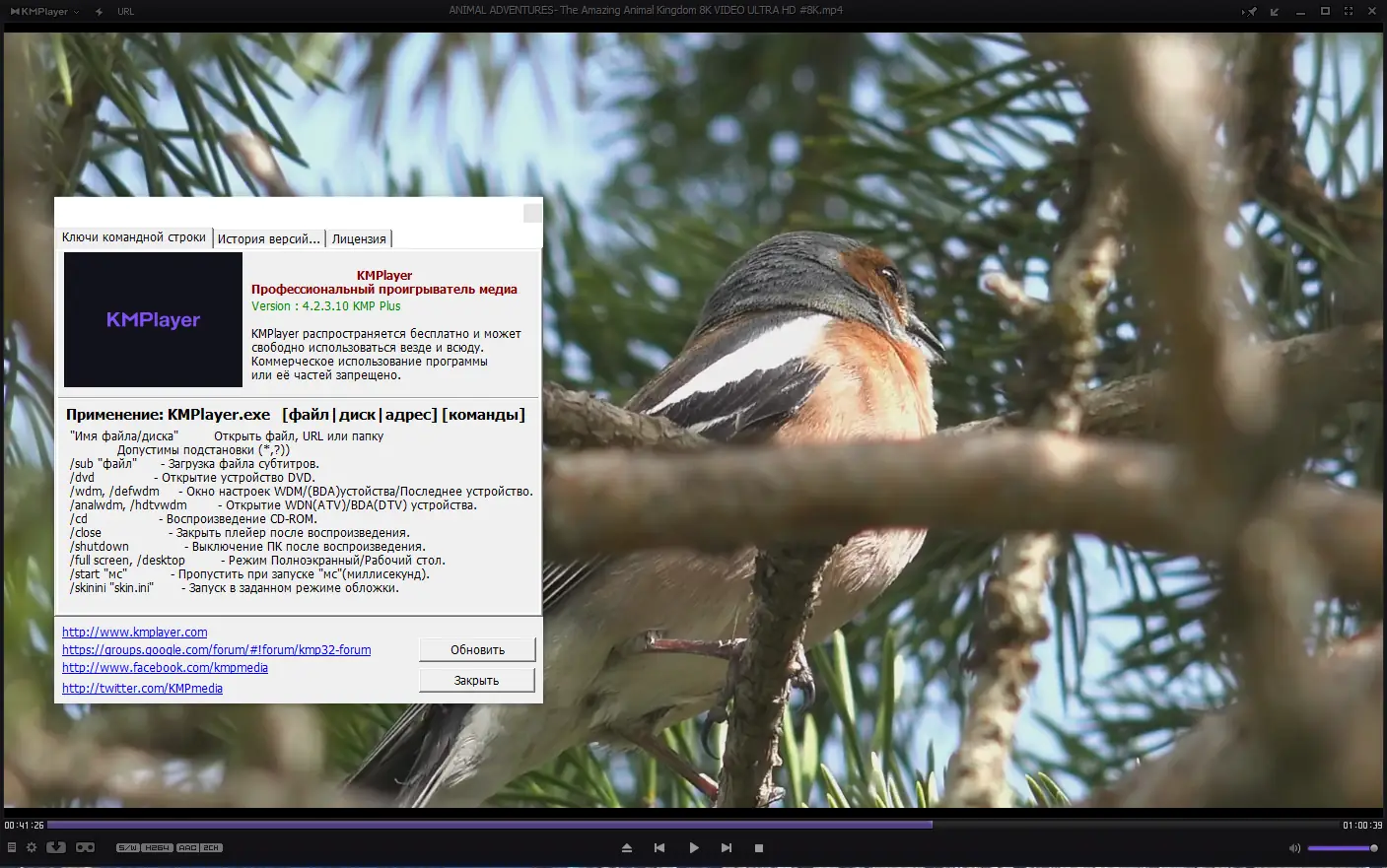1387x868 pixels.
Task: Open the История версий tab
Action: 269,237
